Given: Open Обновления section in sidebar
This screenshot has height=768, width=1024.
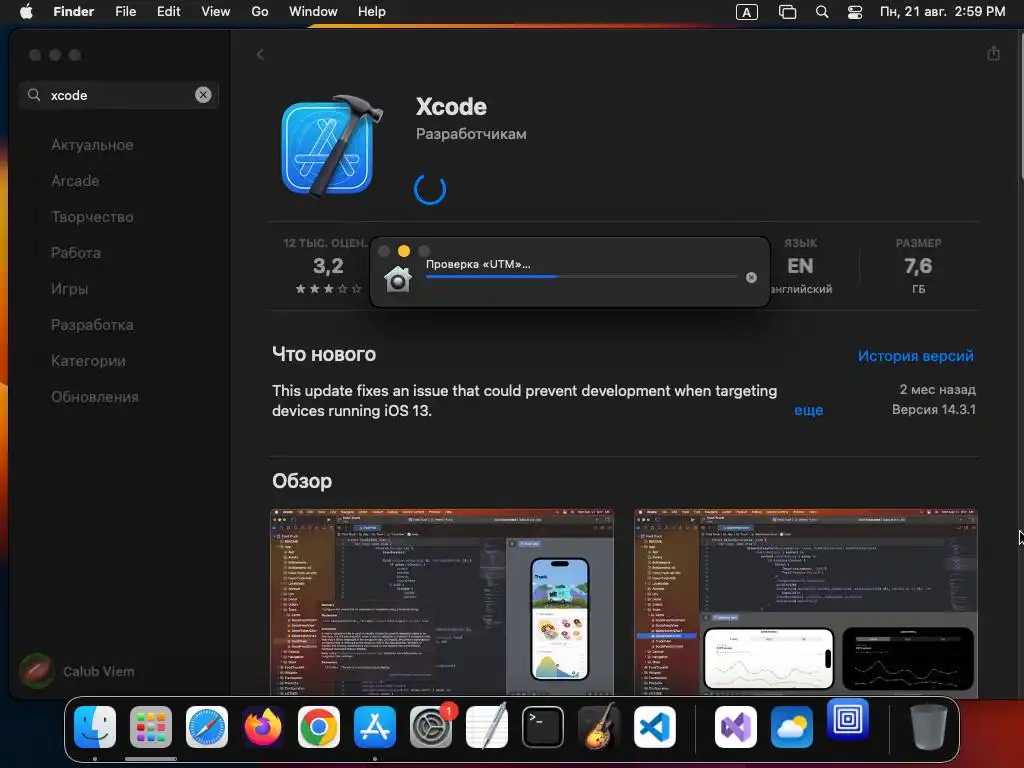Looking at the screenshot, I should coord(95,396).
